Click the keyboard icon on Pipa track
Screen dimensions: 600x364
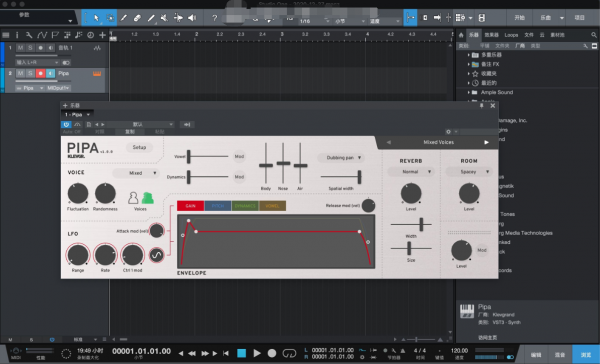(x=97, y=73)
